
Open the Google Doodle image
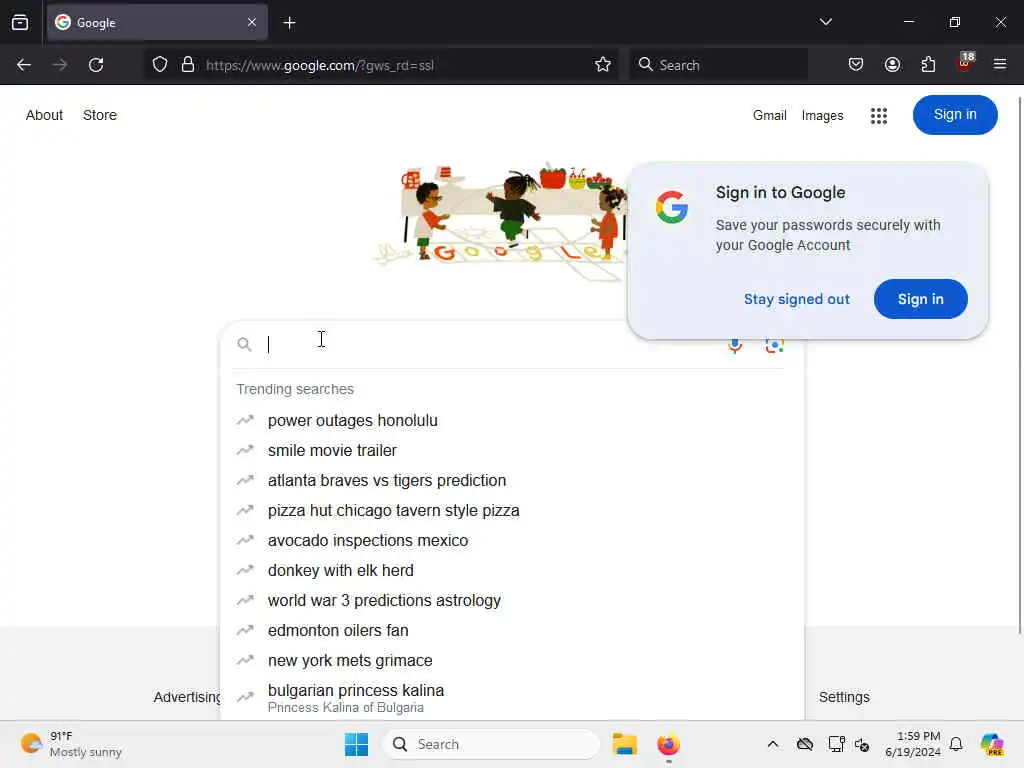pyautogui.click(x=500, y=222)
